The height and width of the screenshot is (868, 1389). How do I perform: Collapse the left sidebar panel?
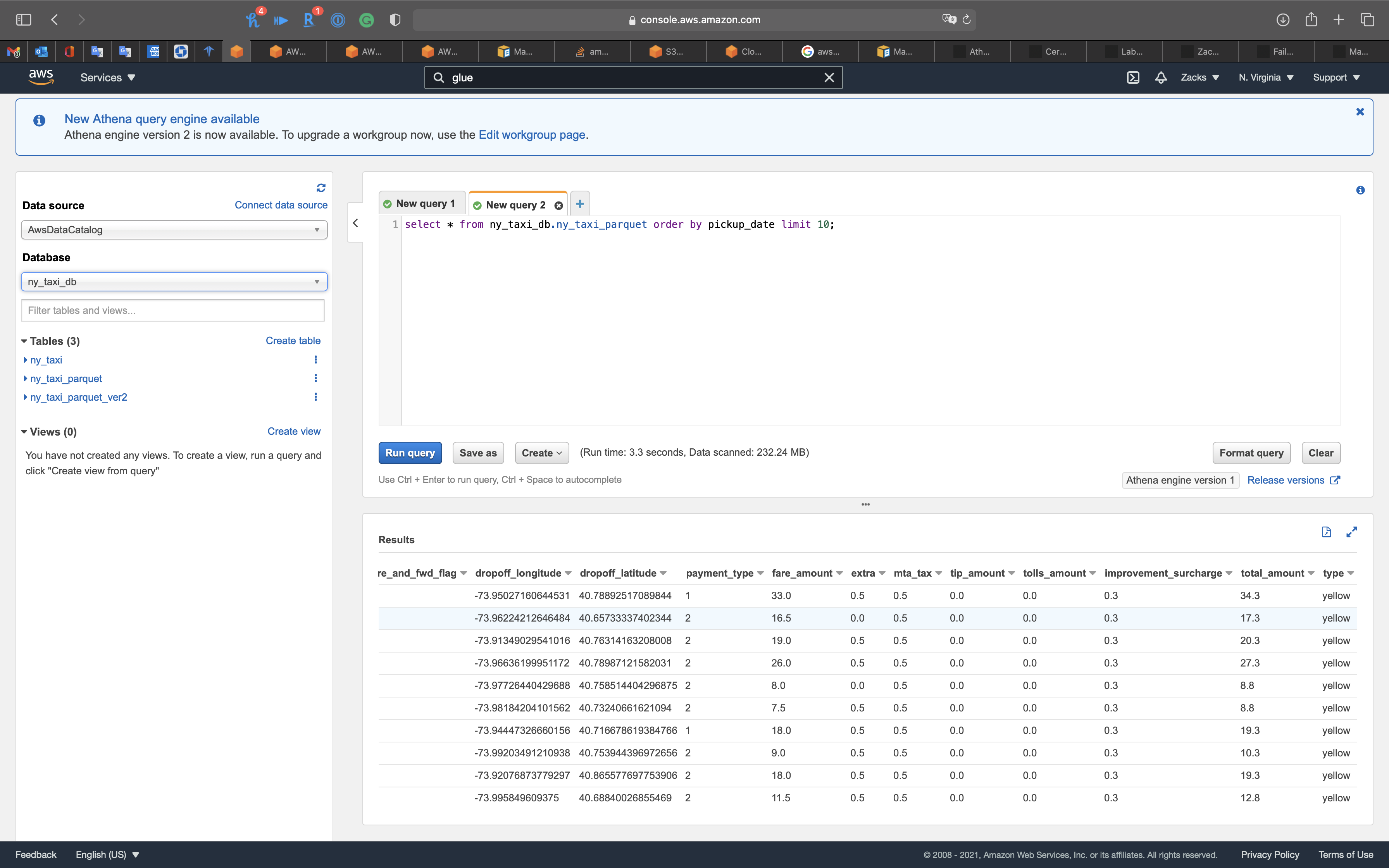click(355, 223)
